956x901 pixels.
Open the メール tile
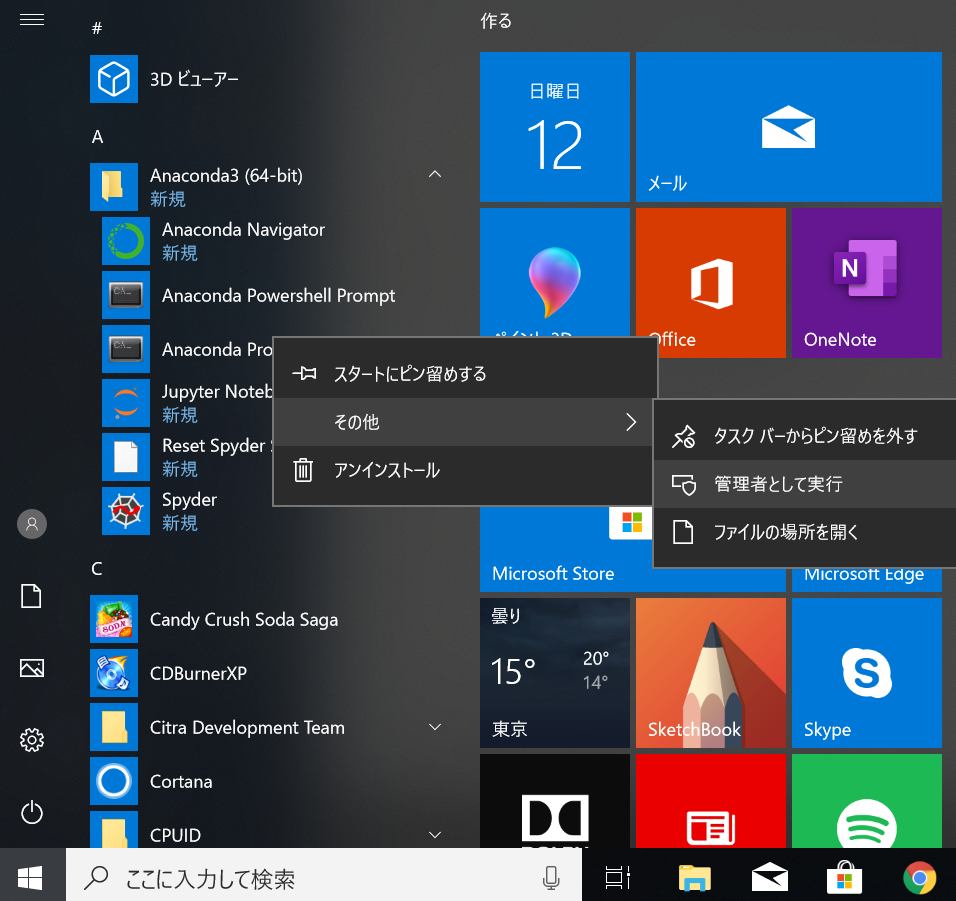point(788,127)
